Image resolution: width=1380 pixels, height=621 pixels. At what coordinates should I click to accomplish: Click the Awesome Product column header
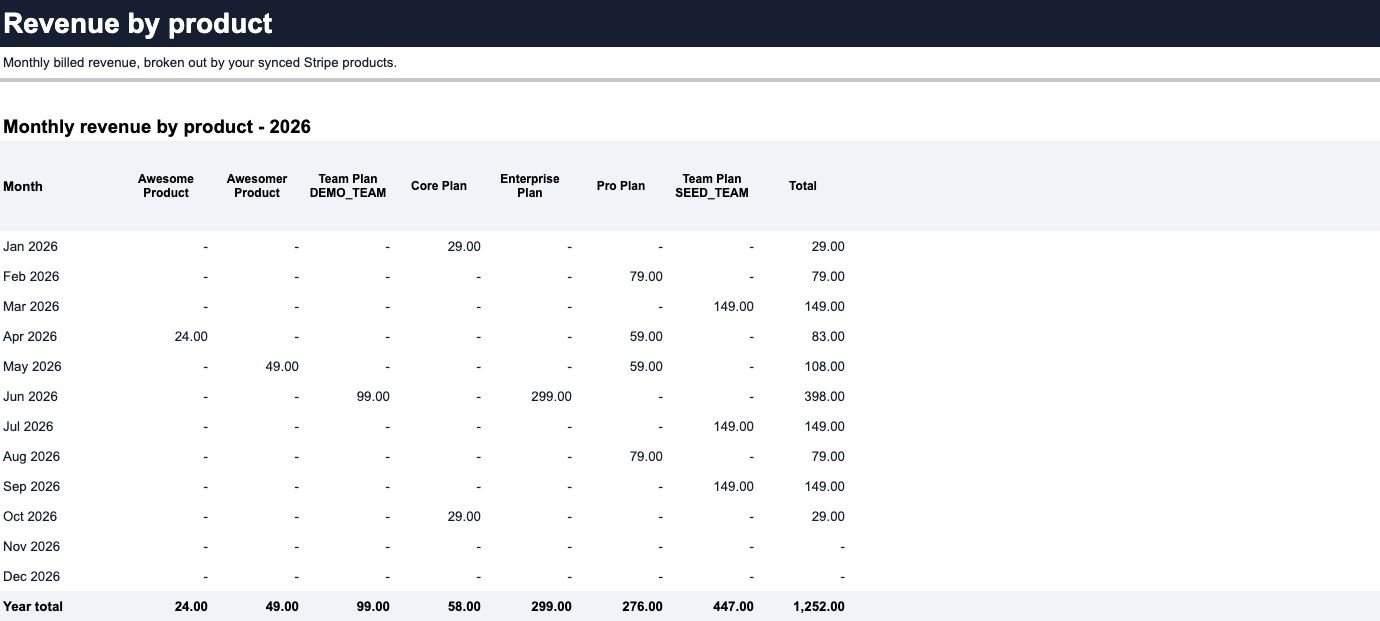click(166, 186)
